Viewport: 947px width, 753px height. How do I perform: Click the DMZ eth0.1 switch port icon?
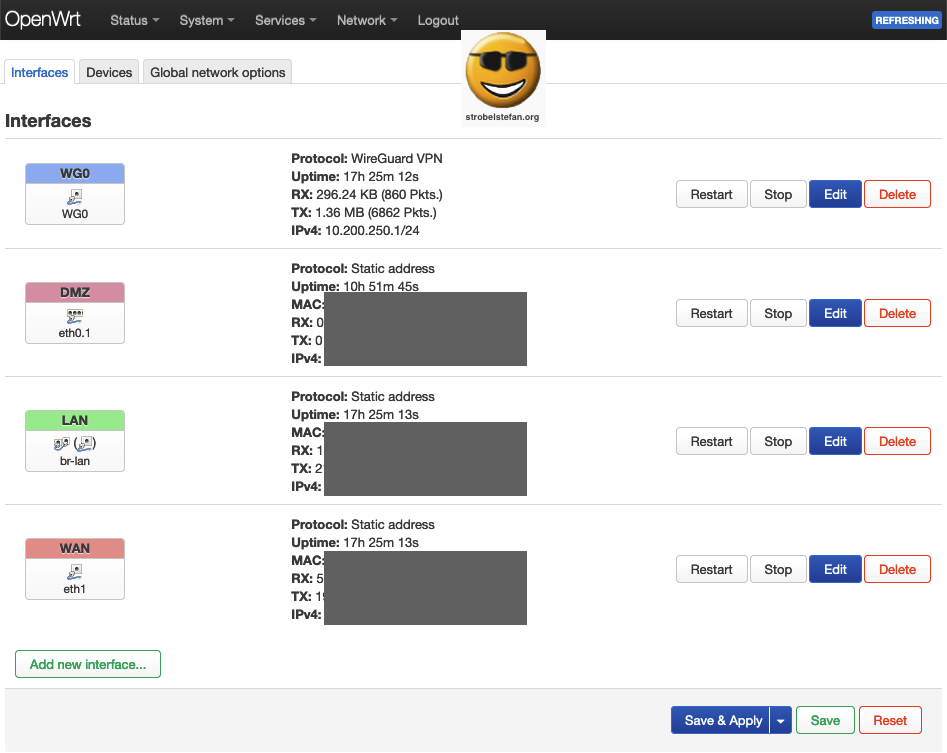(75, 316)
